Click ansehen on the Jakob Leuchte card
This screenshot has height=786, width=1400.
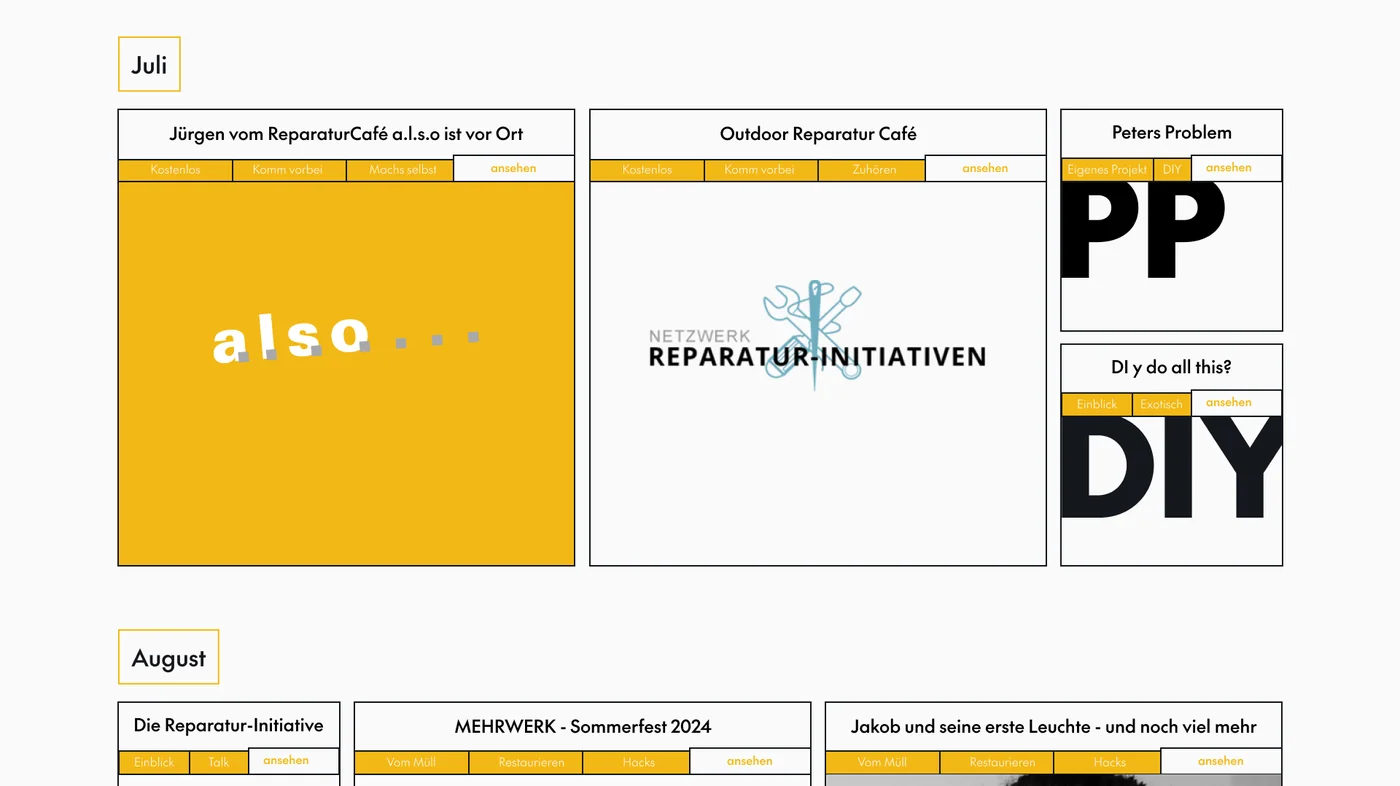click(x=1221, y=761)
